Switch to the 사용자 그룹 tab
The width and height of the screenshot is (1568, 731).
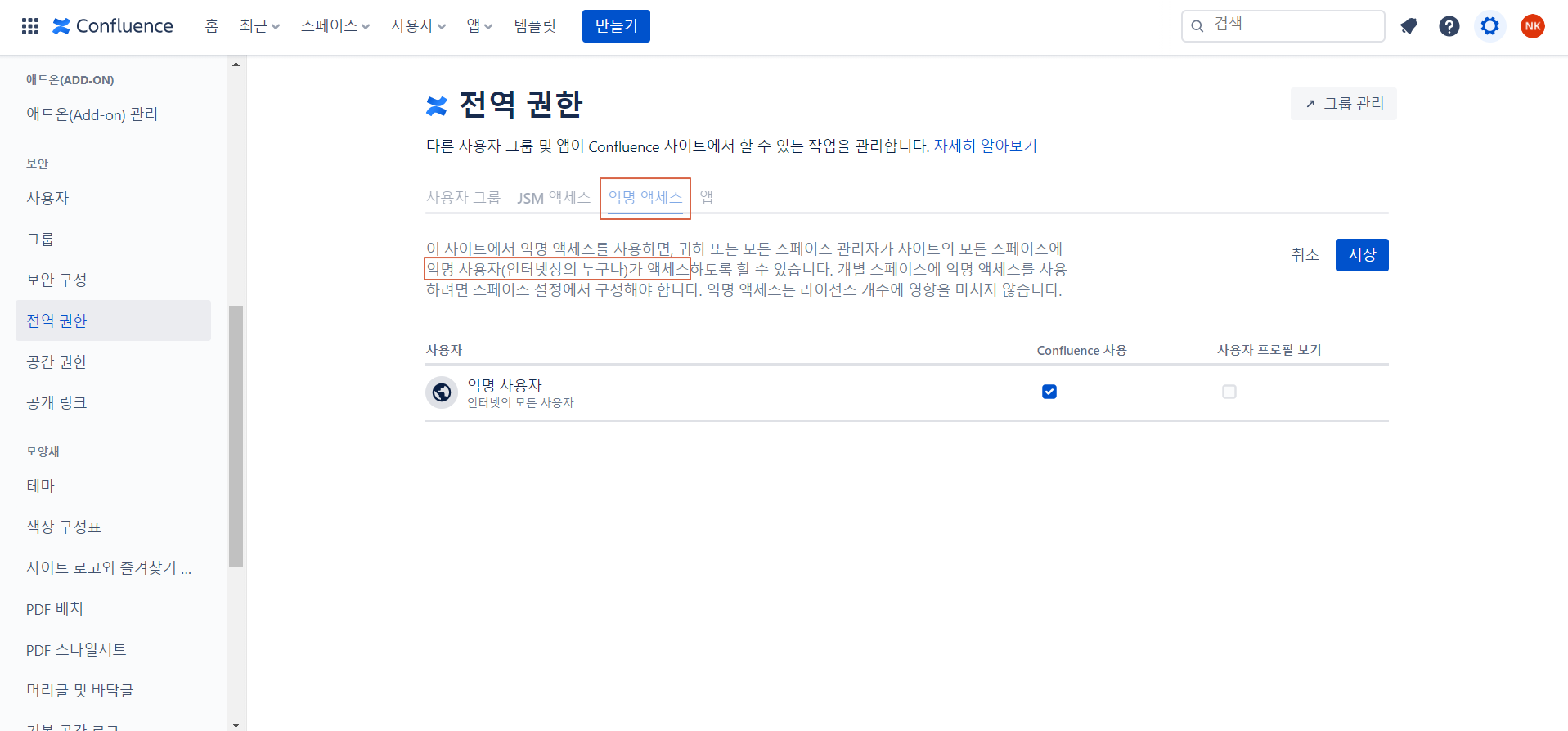(x=463, y=198)
